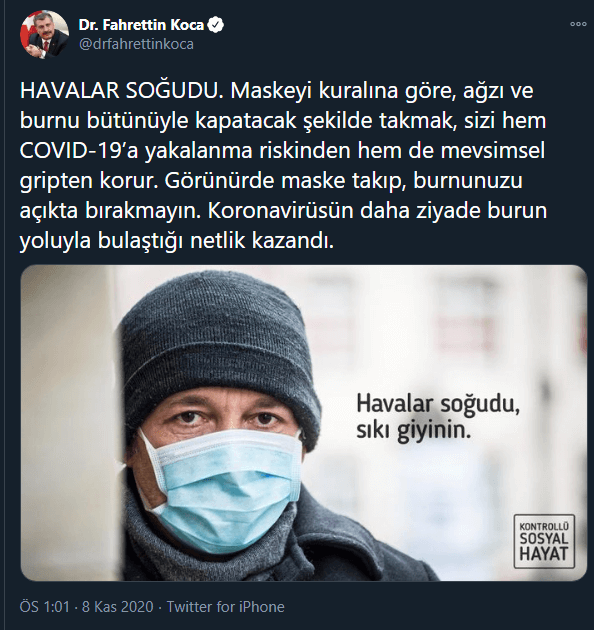Click the 'Havalar soğudu, sıkı giyinin' caption
Viewport: 594px width, 630px height.
point(438,417)
